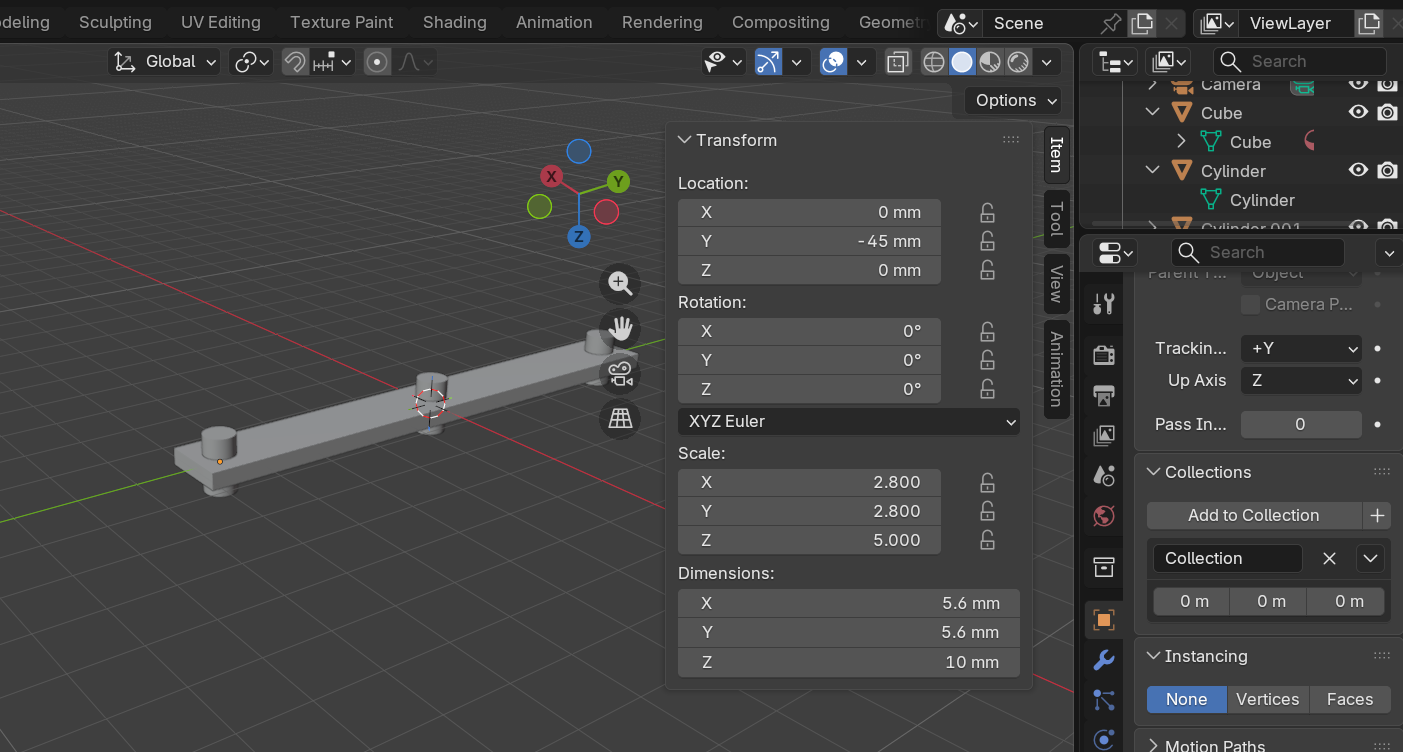Lock the Scale X value
Image resolution: width=1403 pixels, height=752 pixels.
987,482
